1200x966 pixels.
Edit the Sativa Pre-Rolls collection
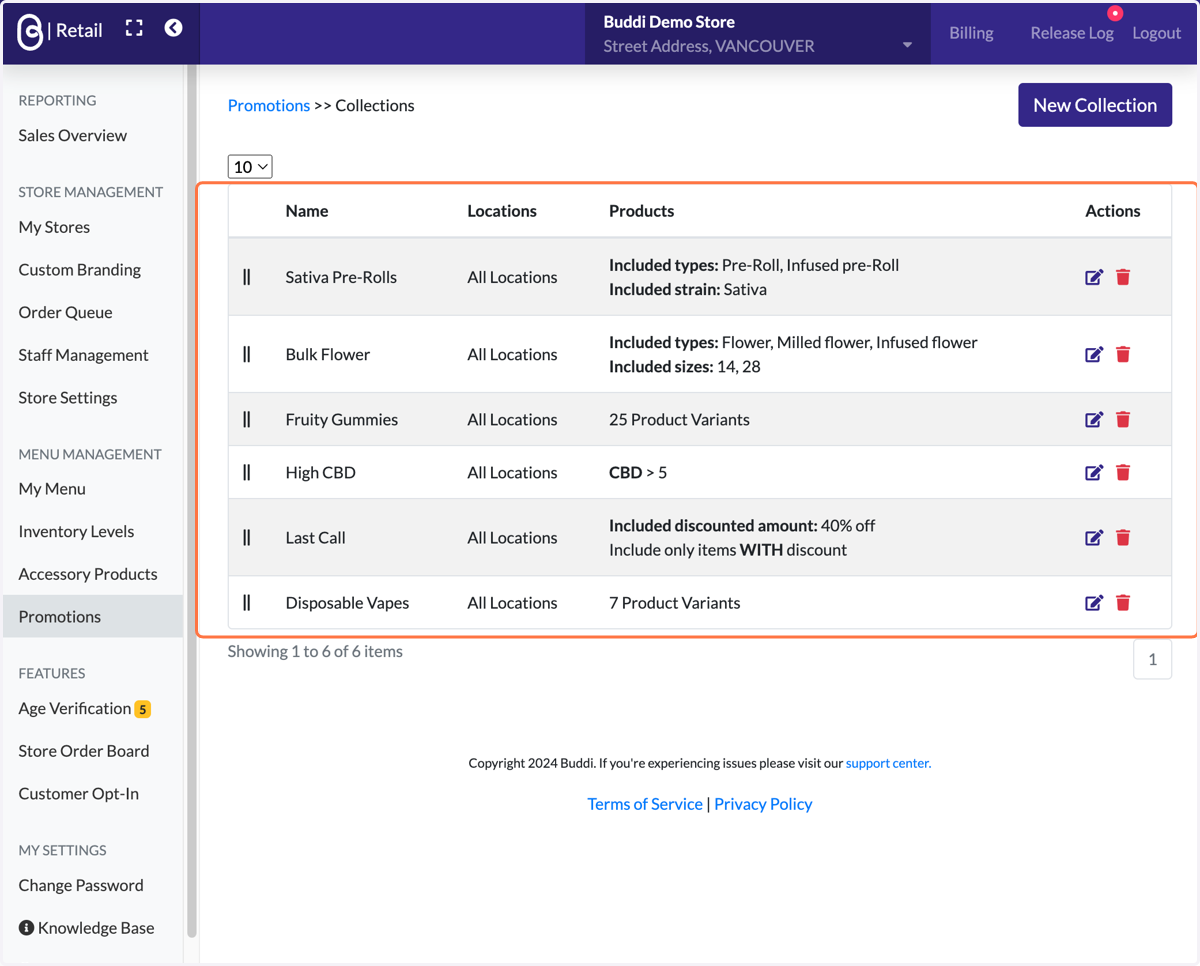click(1094, 277)
